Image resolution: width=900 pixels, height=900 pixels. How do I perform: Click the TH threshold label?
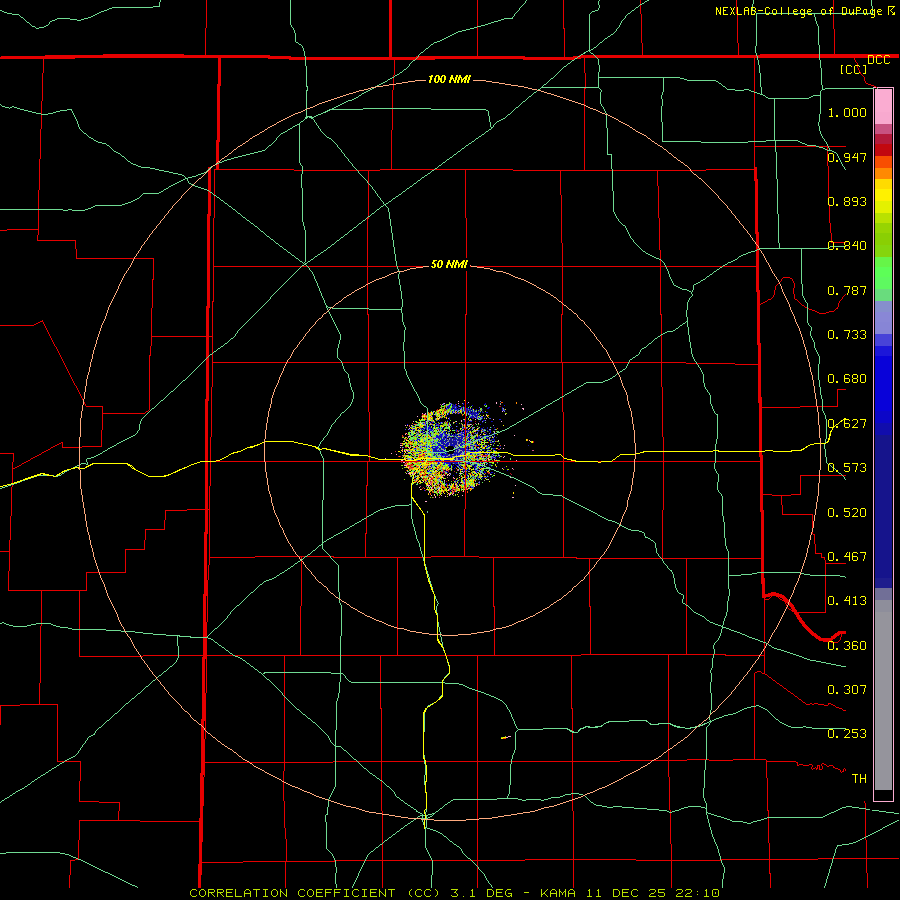click(859, 779)
